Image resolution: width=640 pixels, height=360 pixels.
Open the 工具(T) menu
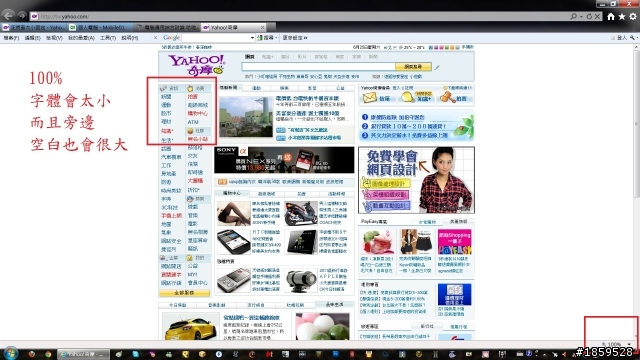point(108,38)
